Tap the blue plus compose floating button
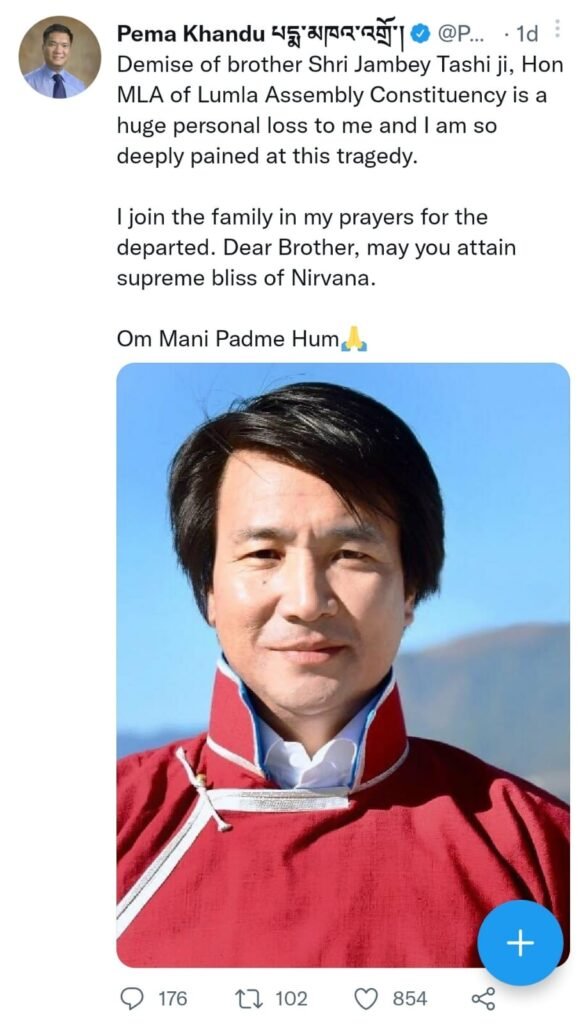 [x=520, y=942]
